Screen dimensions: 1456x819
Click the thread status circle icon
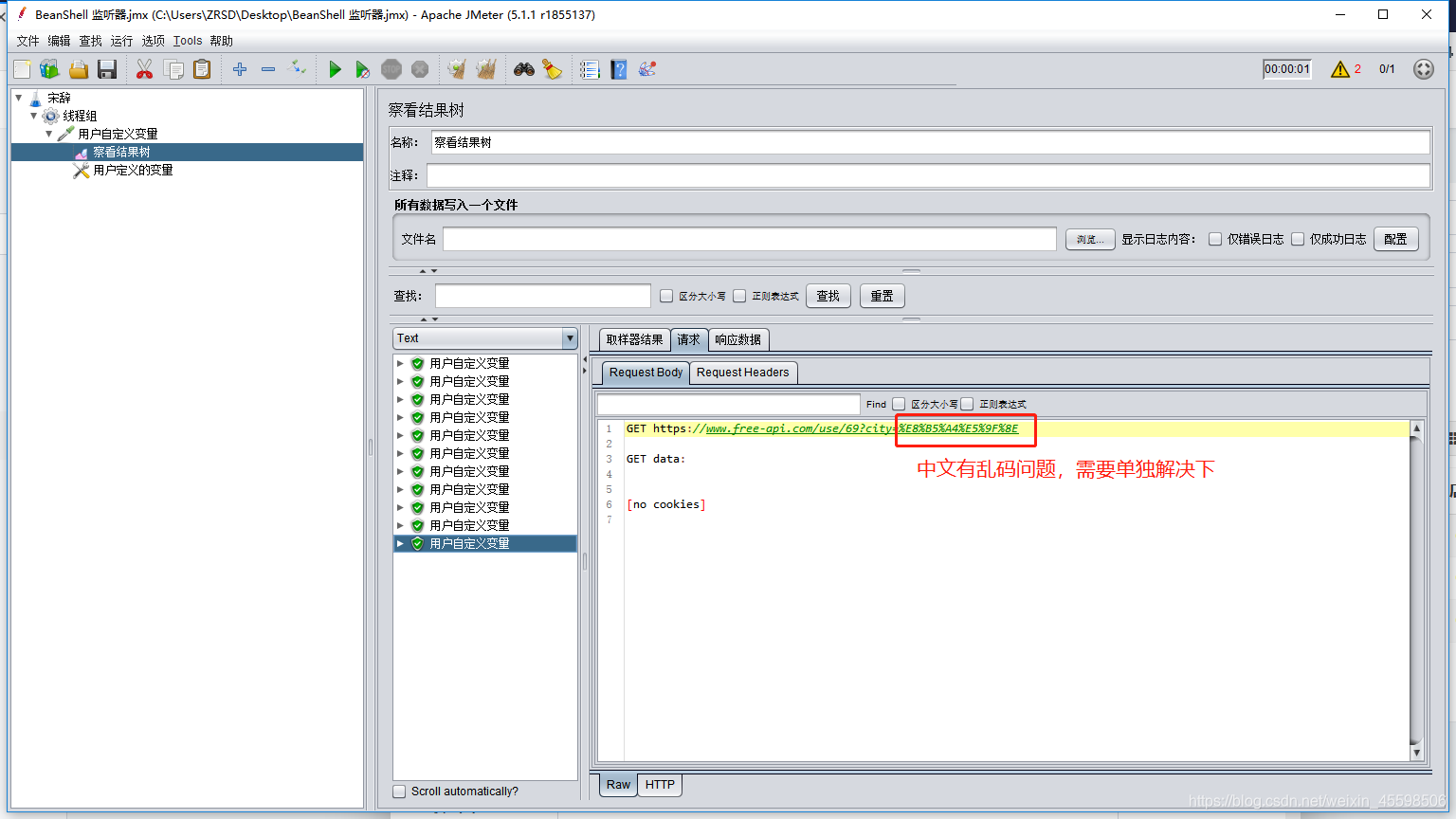tap(1424, 69)
